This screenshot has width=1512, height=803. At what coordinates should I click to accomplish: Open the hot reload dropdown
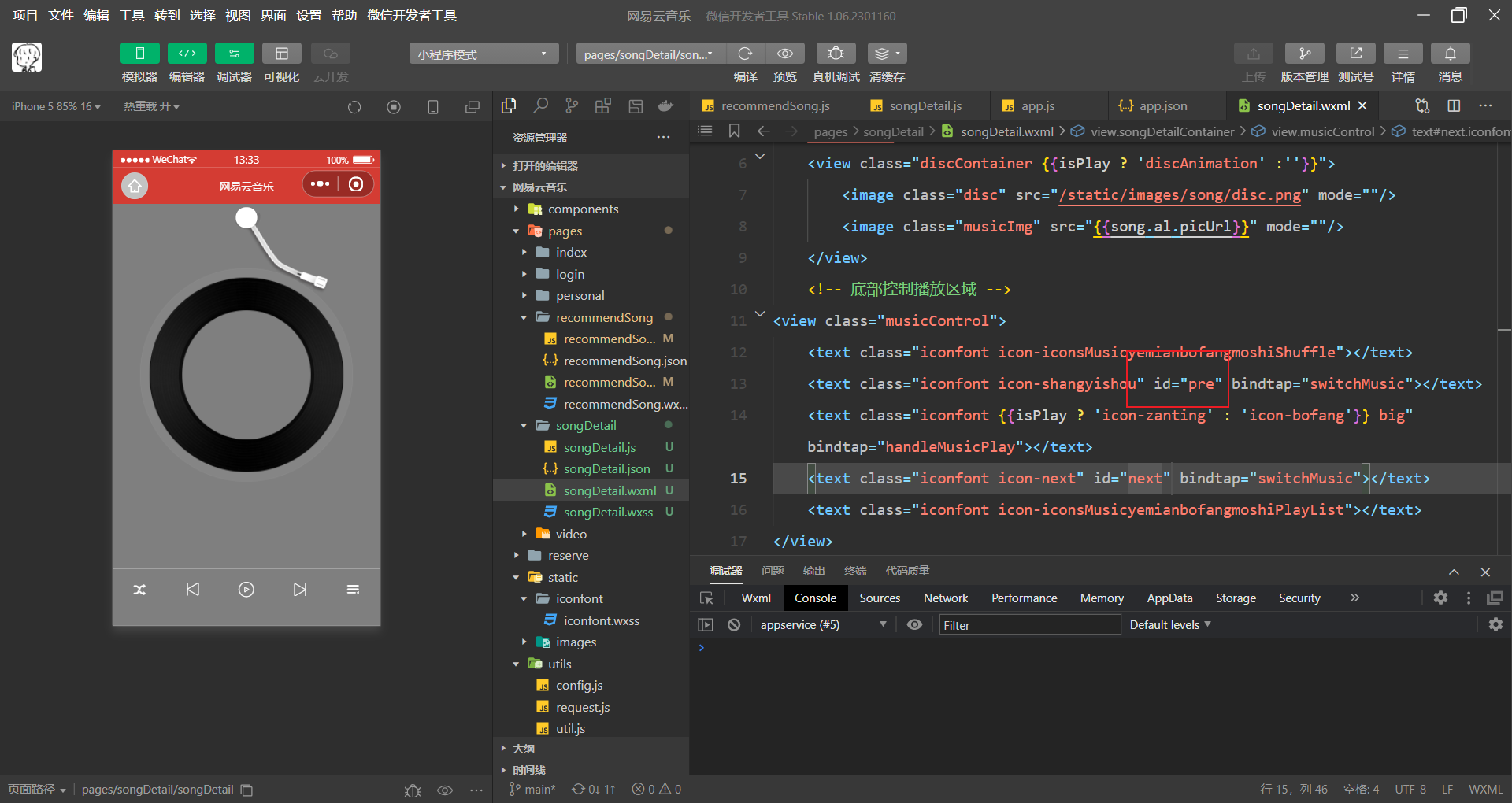151,106
